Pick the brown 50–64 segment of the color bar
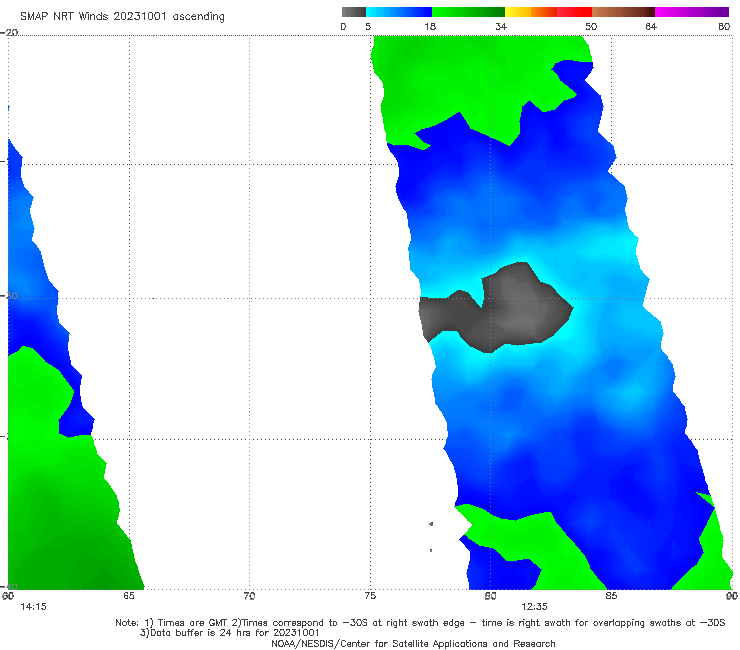 pyautogui.click(x=623, y=12)
